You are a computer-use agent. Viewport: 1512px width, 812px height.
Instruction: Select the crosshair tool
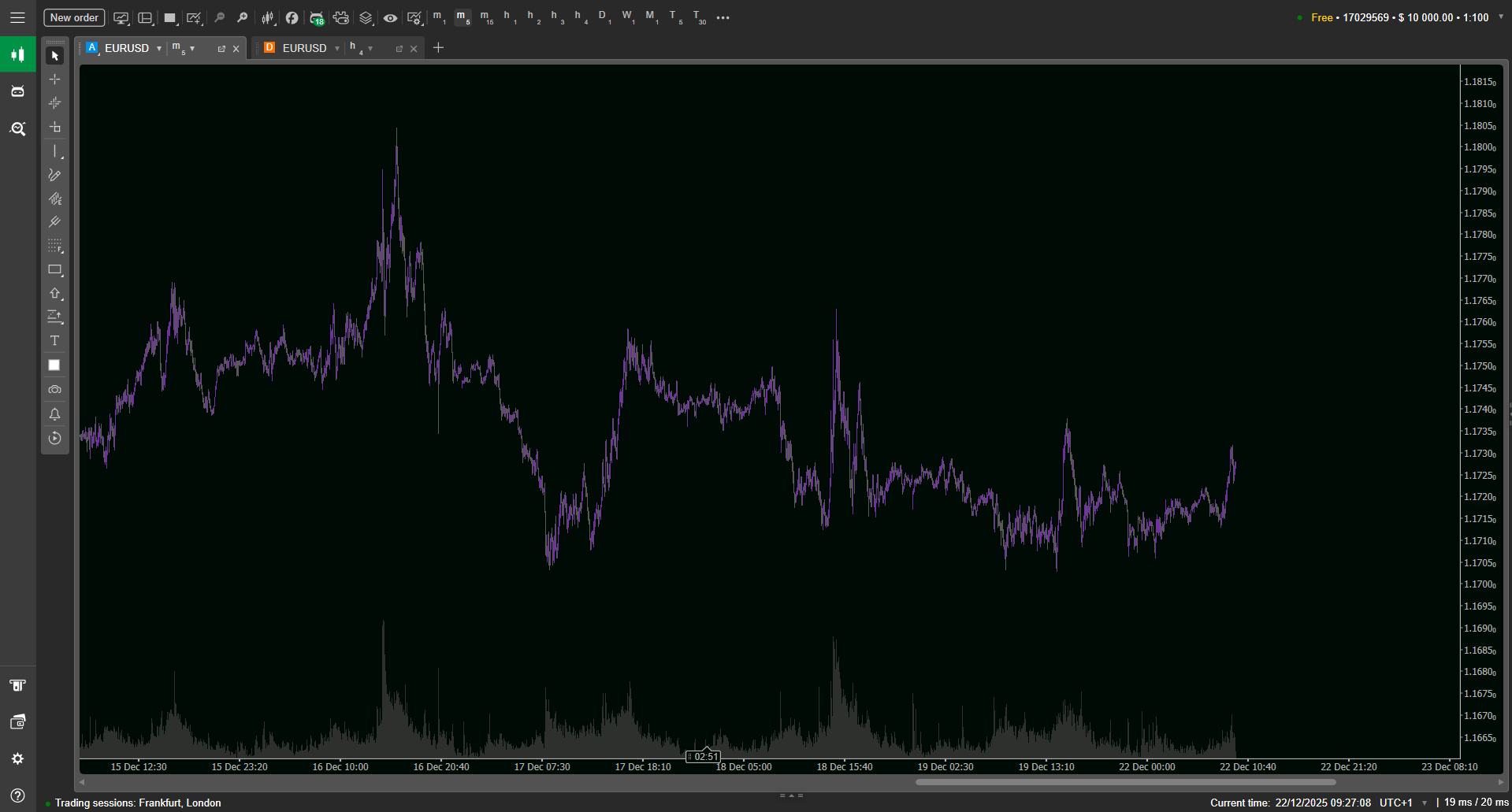tap(55, 79)
